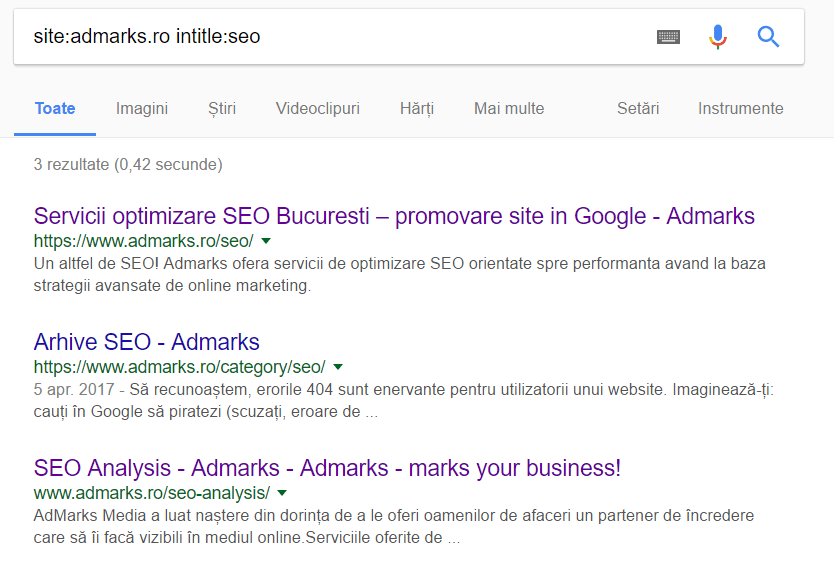Screen dimensions: 834x565
Task: Expand dropdown arrow next to category/seo/ URL
Action: 338,367
